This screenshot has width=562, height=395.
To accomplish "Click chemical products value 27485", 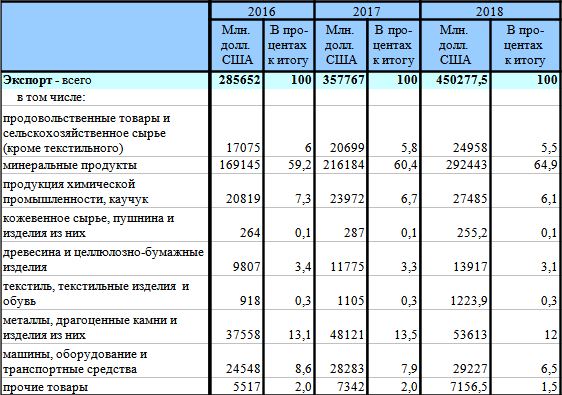I will coord(470,199).
